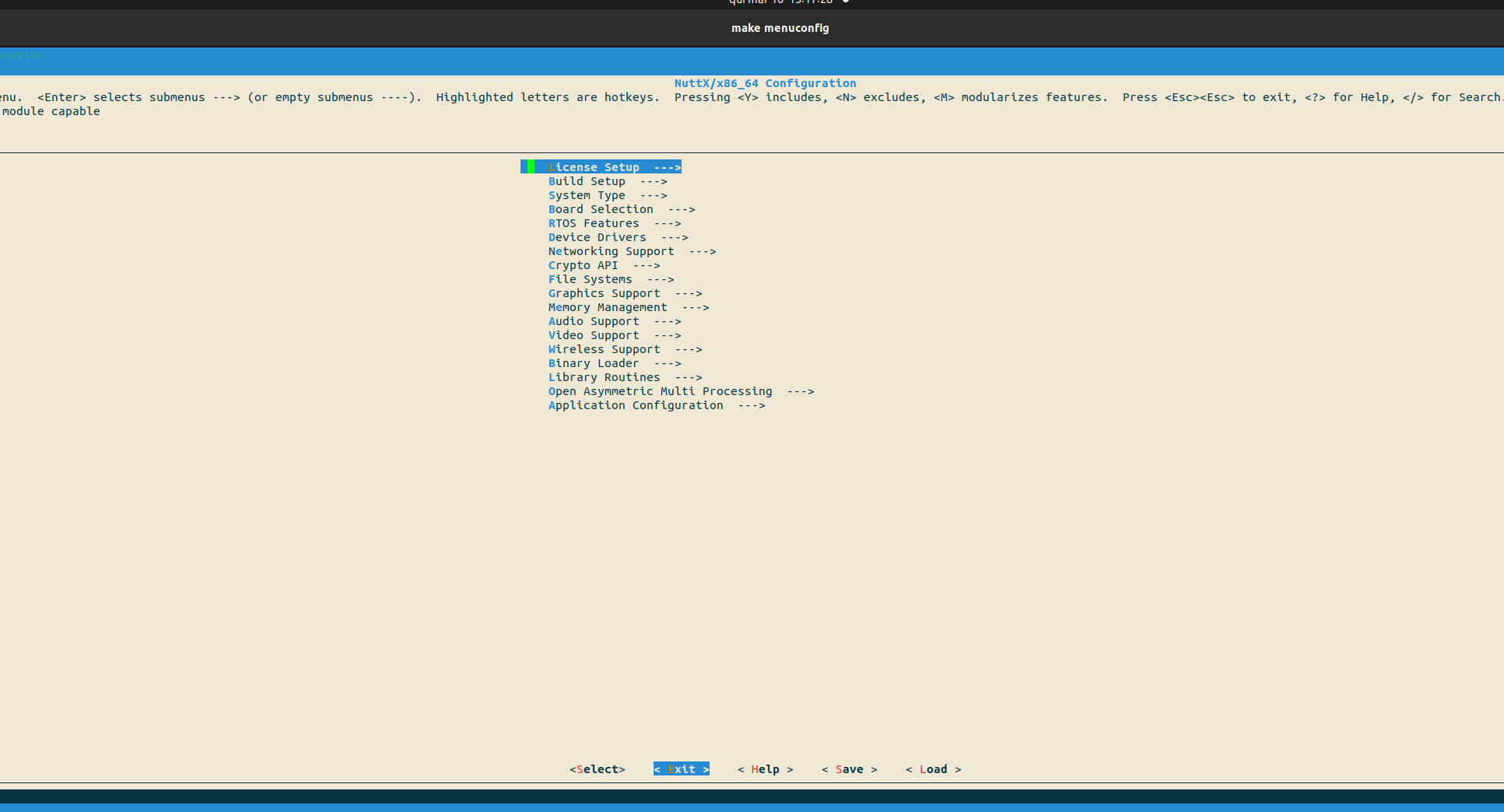The height and width of the screenshot is (812, 1504).
Task: Select the Crypto API entry
Action: [x=583, y=265]
